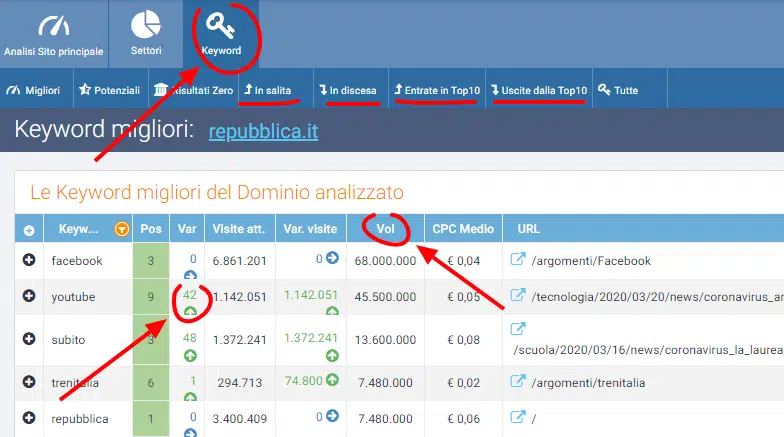Select the youtube keyword text
The height and width of the screenshot is (437, 784).
(x=73, y=296)
